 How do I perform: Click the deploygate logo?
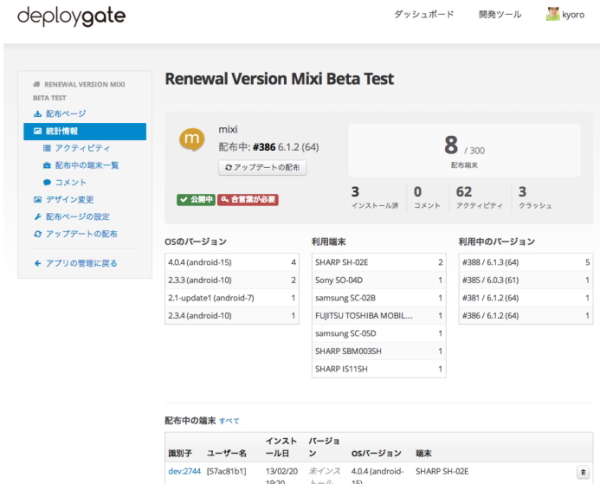pyautogui.click(x=70, y=17)
